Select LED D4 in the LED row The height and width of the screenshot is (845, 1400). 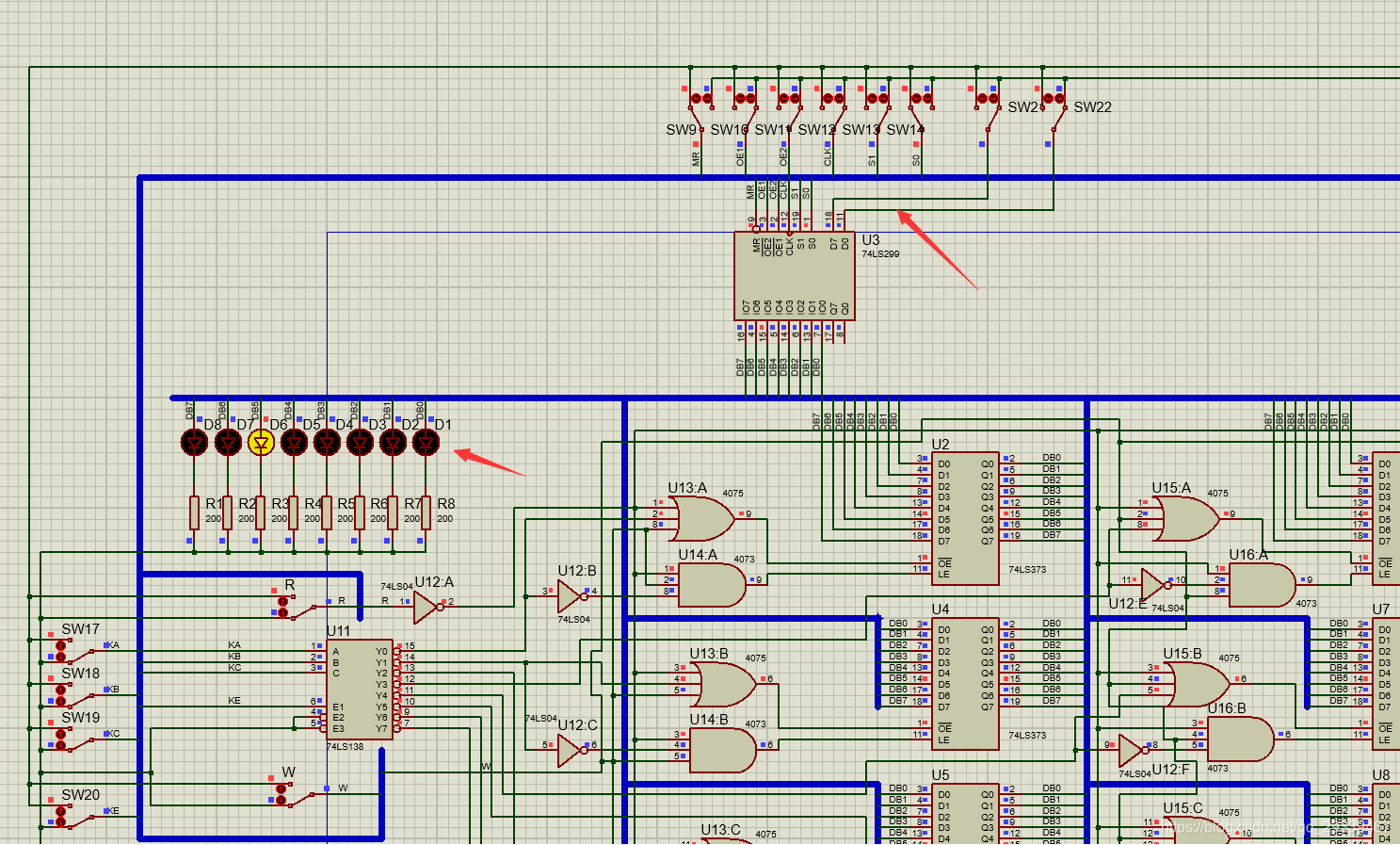point(327,442)
